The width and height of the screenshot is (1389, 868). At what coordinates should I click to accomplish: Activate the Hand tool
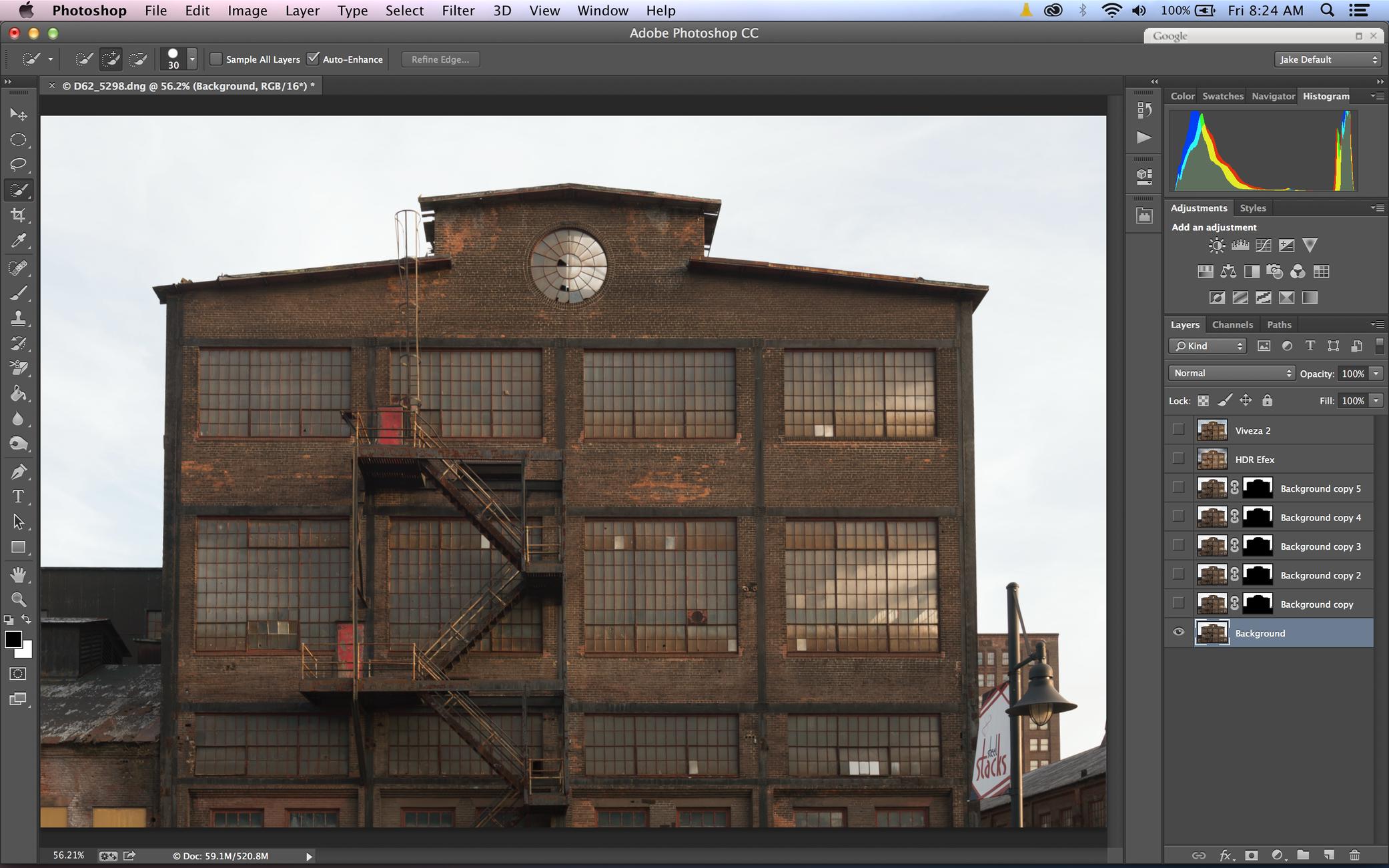18,574
